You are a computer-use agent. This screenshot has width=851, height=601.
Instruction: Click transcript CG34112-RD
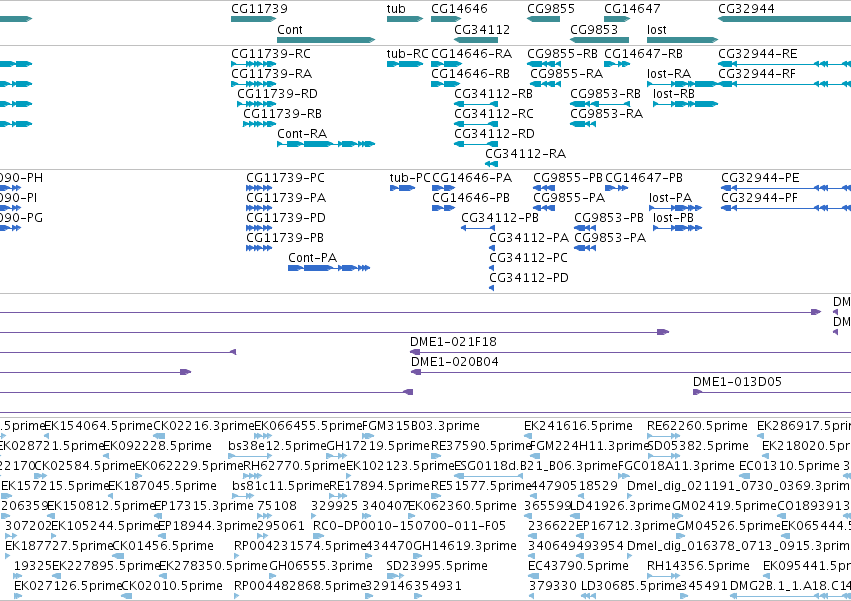coord(476,144)
